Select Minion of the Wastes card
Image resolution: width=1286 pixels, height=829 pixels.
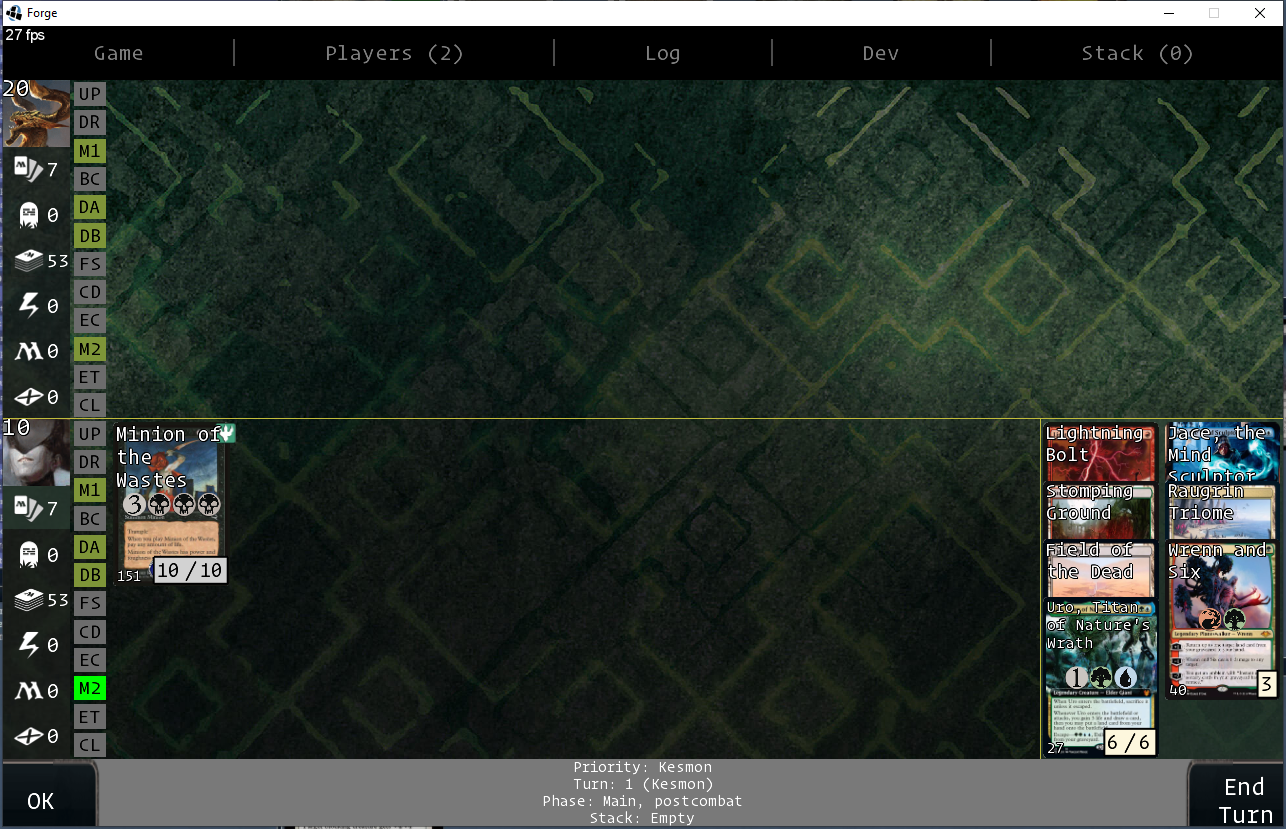coord(170,503)
